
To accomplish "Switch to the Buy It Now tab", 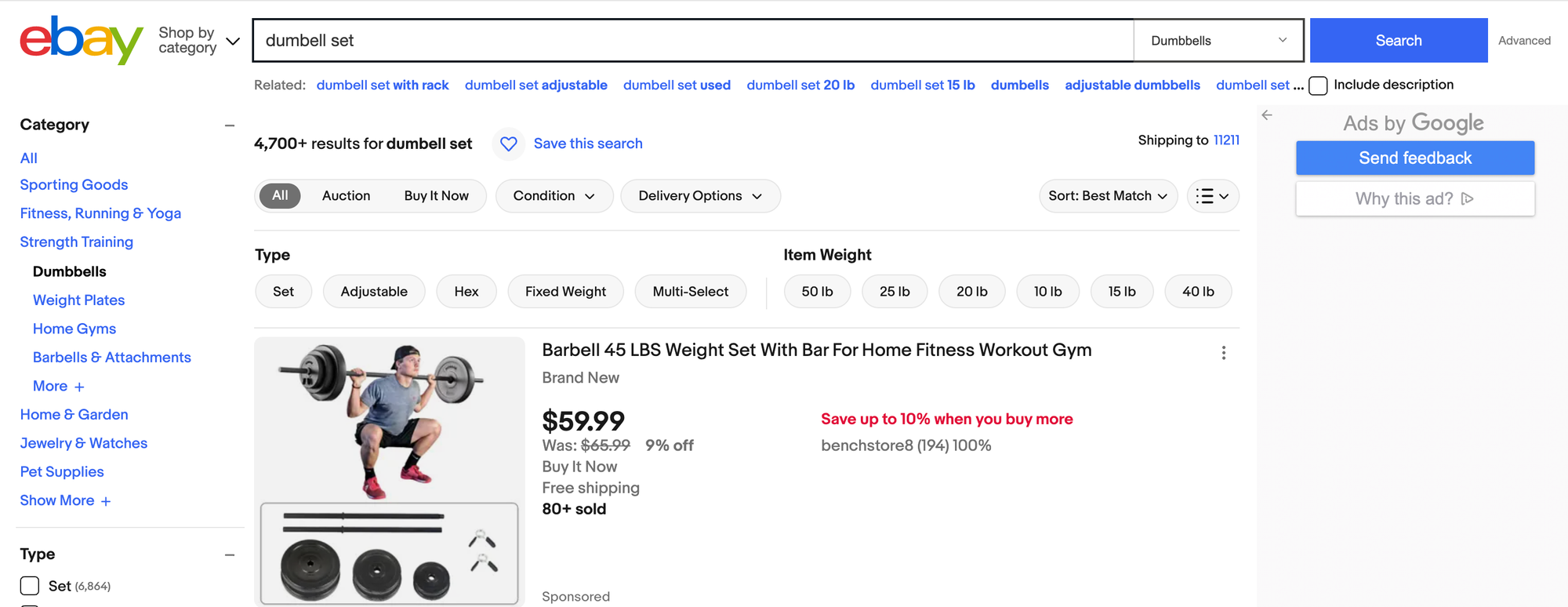I will pos(437,195).
